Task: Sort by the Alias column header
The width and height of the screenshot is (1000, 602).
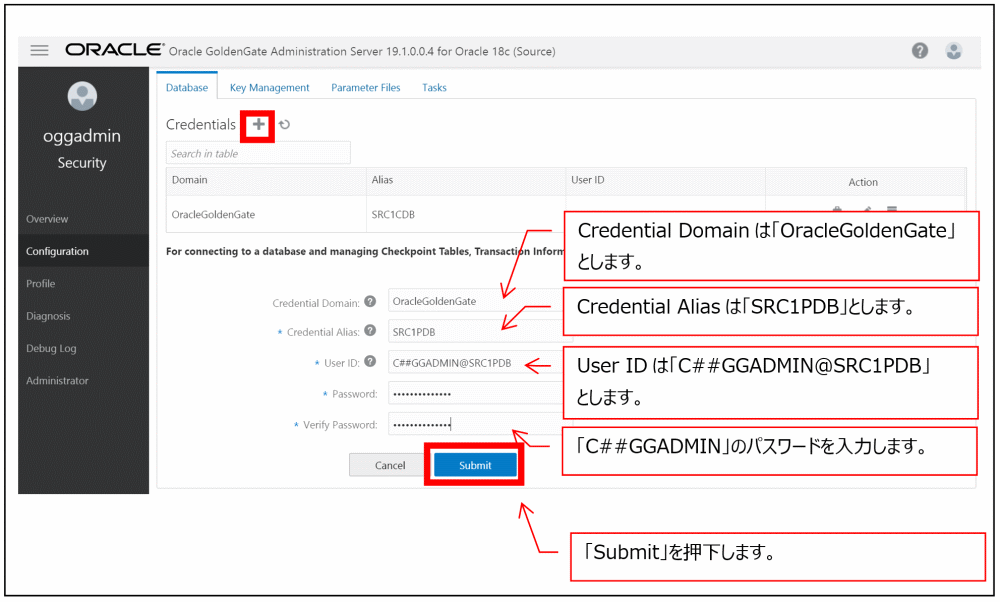Action: pyautogui.click(x=466, y=180)
